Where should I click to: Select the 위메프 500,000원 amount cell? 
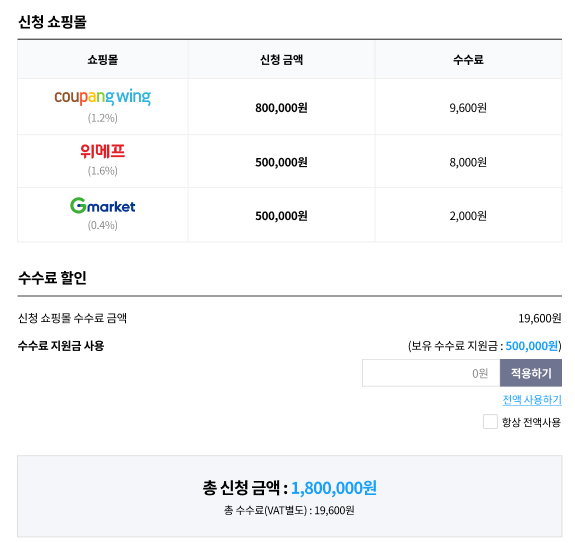(x=282, y=162)
